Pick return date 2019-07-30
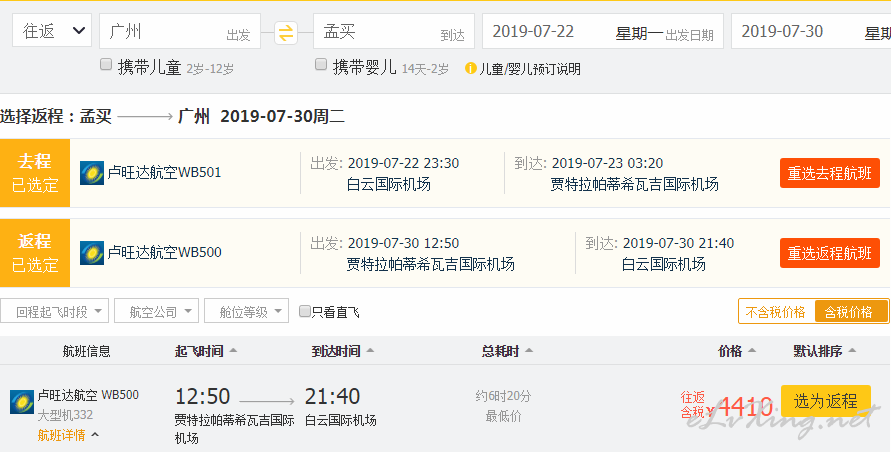 (811, 31)
